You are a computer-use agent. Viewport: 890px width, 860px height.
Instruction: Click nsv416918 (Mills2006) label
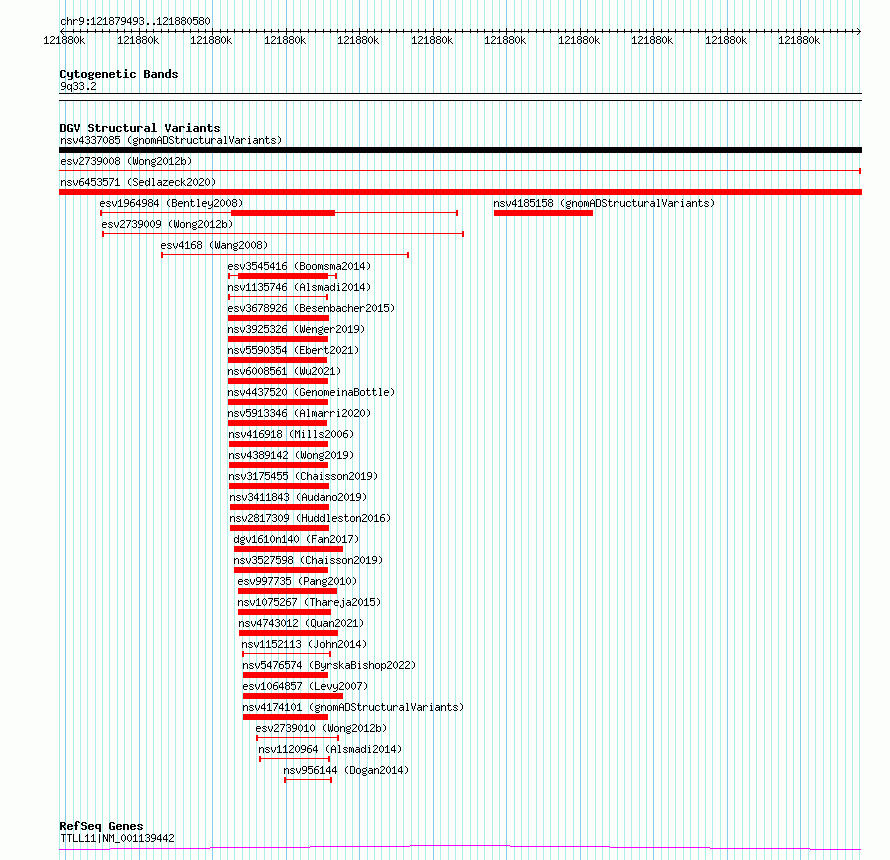[x=291, y=434]
